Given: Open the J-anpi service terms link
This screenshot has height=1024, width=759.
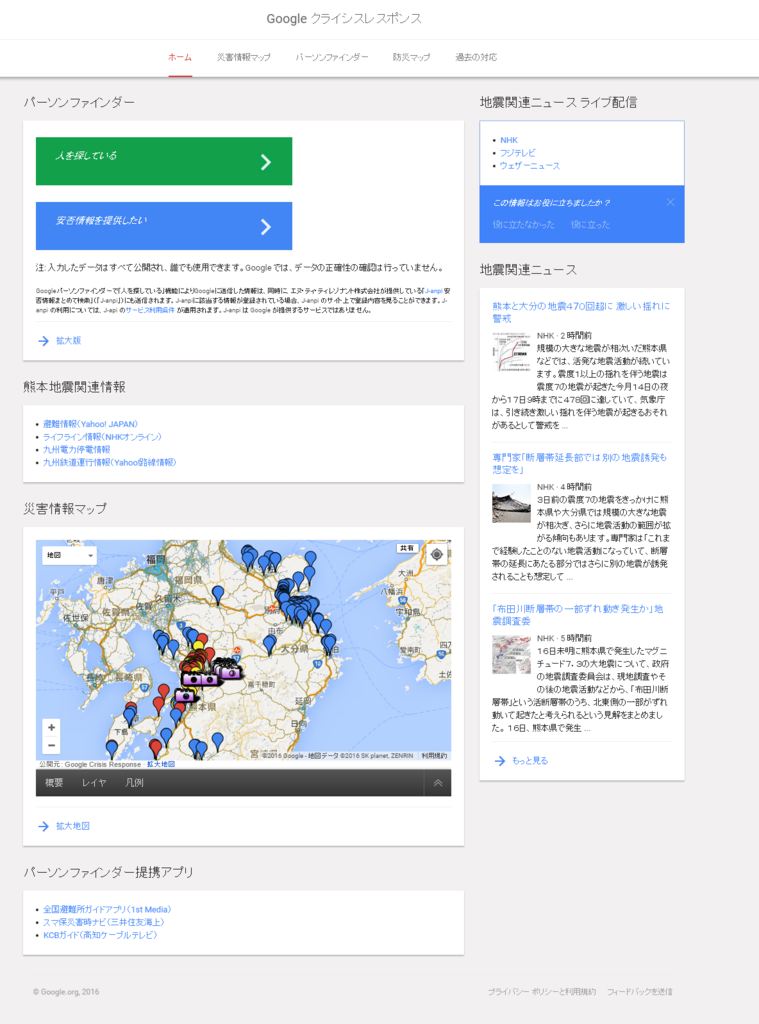Looking at the screenshot, I should (150, 310).
